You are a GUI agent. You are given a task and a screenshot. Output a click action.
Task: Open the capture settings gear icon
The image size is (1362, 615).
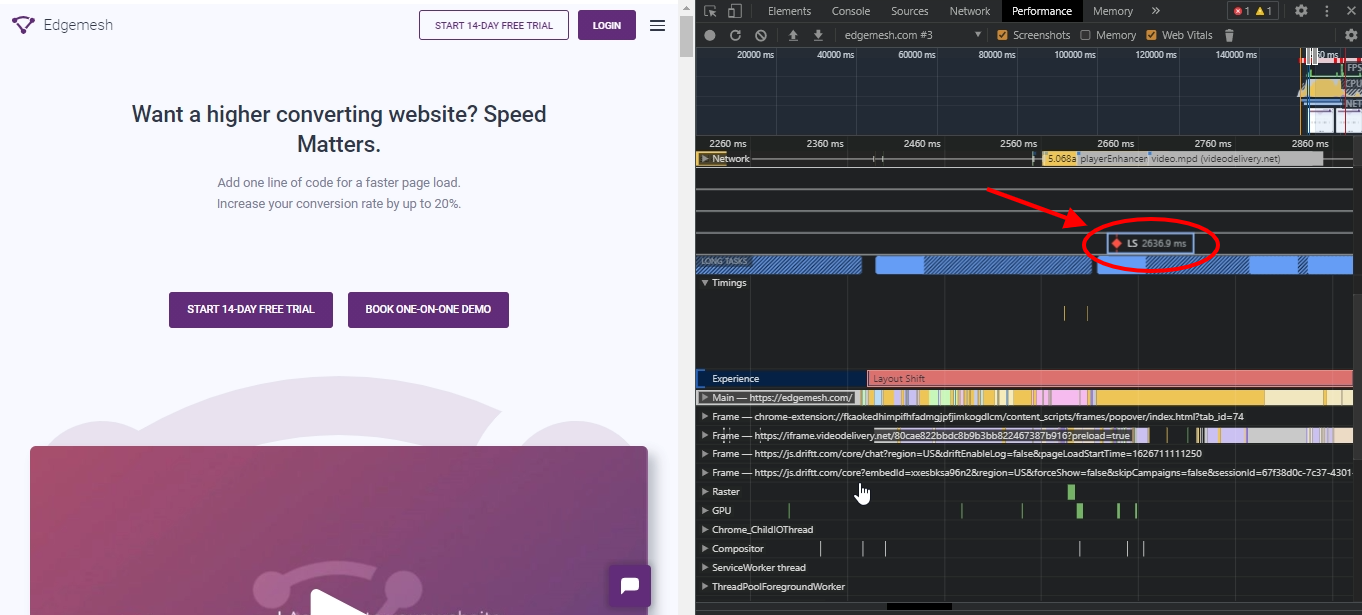1351,35
